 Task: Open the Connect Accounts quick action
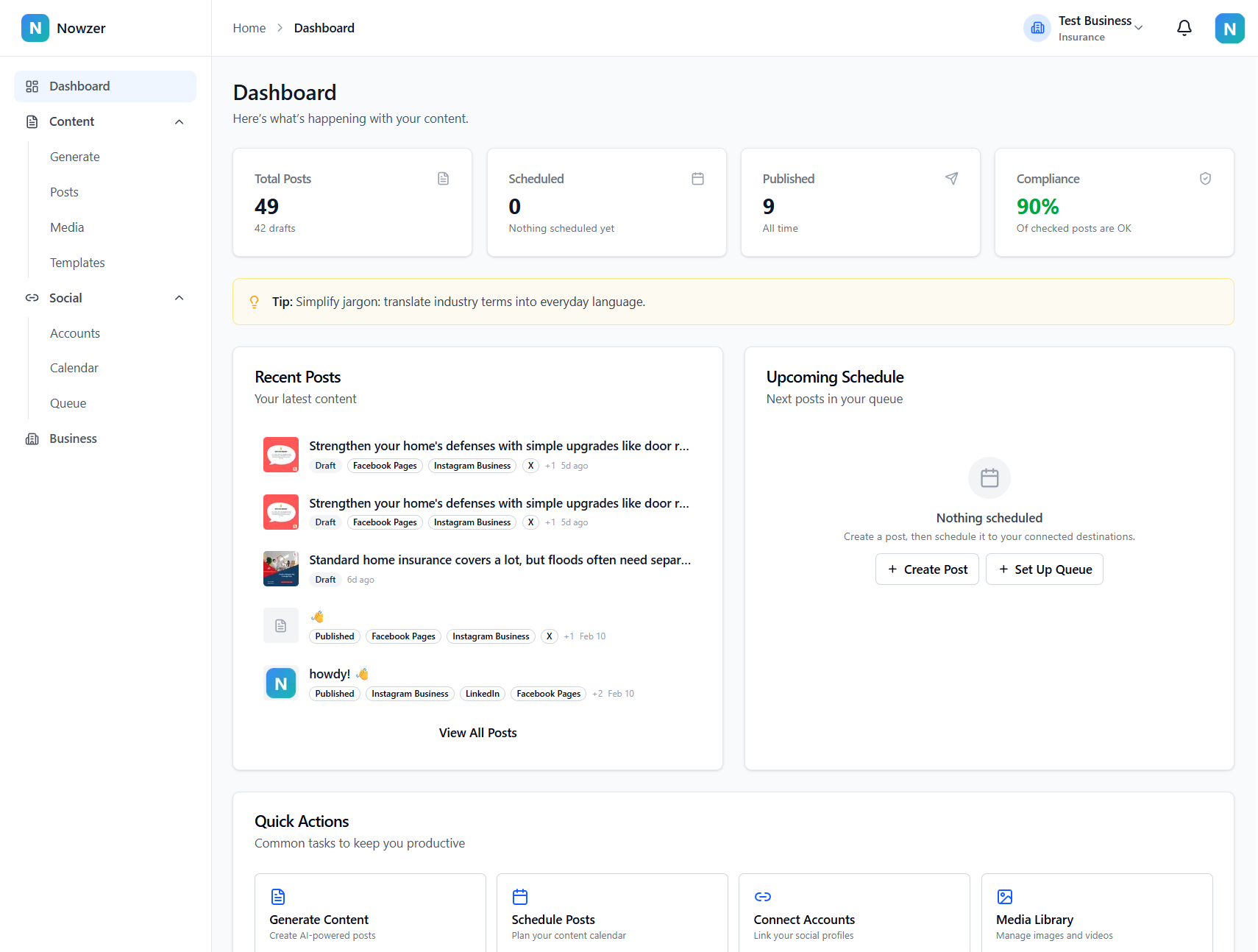[x=854, y=913]
